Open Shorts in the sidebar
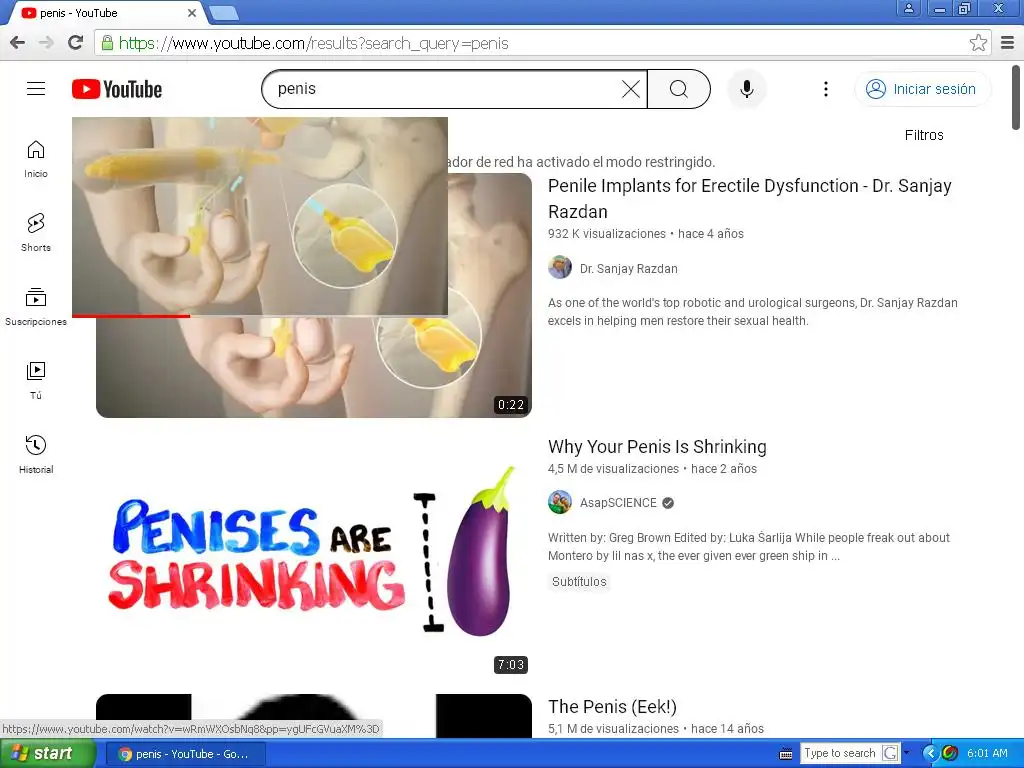This screenshot has height=768, width=1024. (x=36, y=232)
